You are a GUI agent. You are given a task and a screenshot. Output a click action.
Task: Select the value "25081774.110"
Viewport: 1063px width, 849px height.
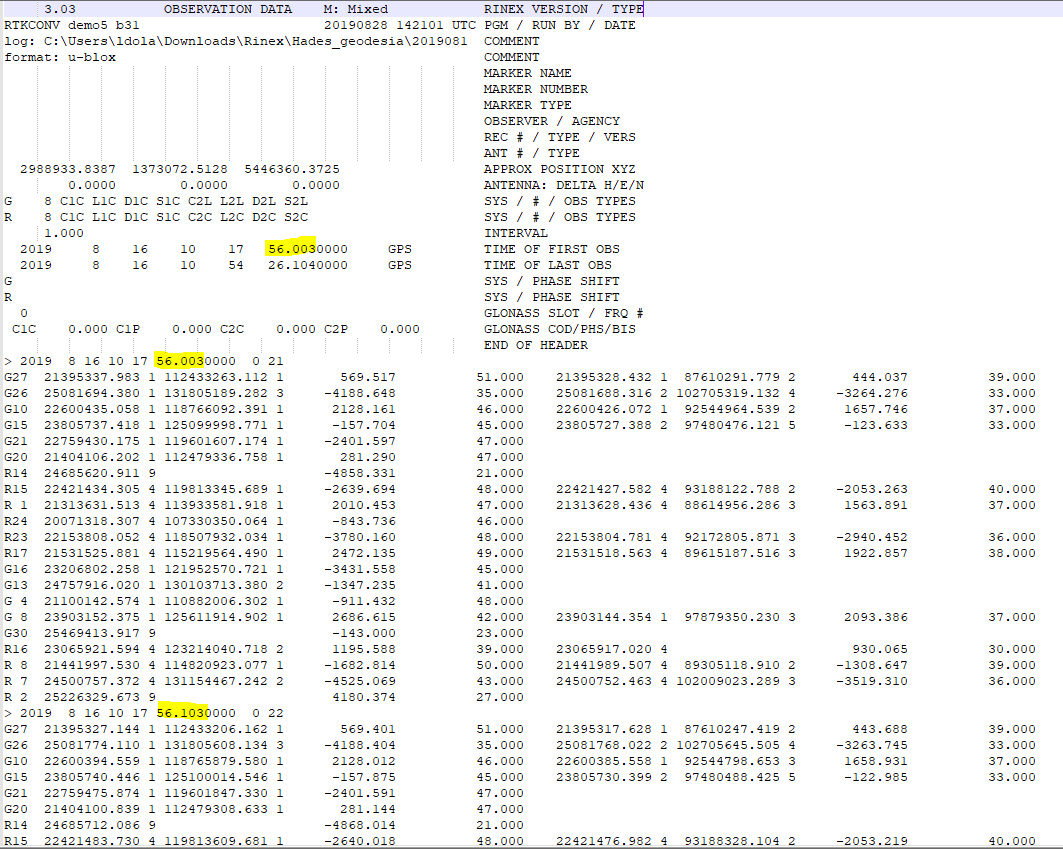pos(92,745)
